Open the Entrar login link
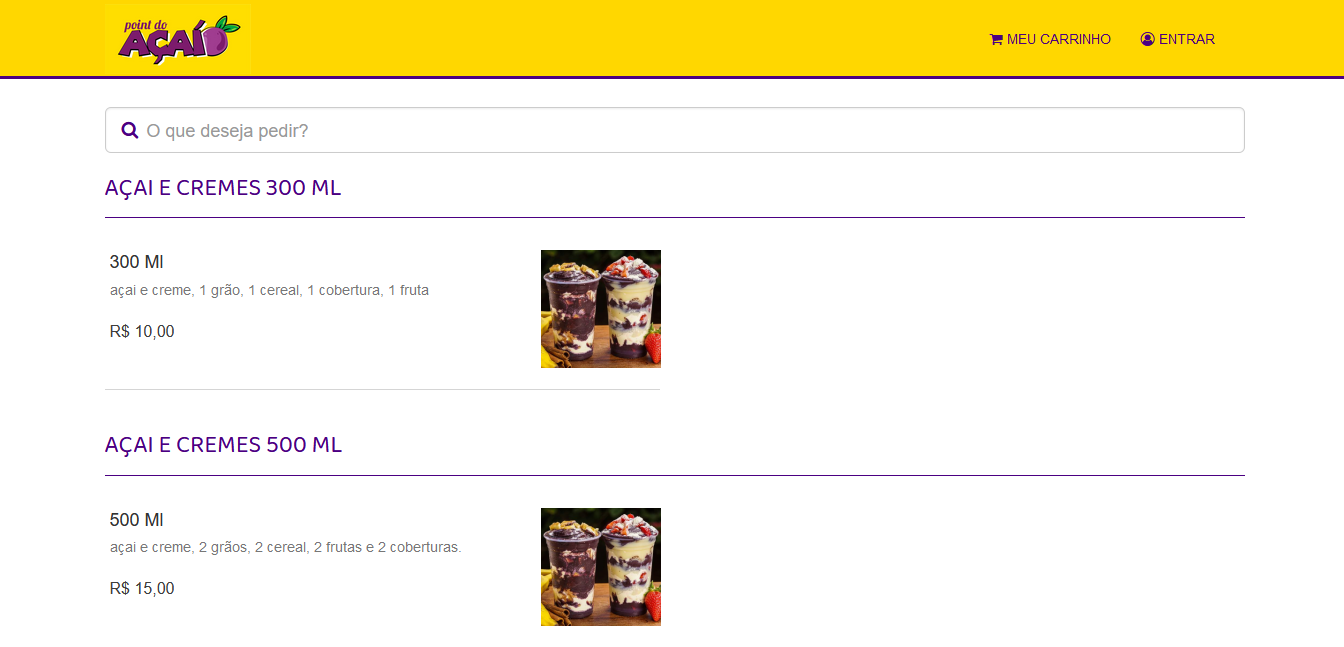Image resolution: width=1344 pixels, height=647 pixels. coord(1178,39)
